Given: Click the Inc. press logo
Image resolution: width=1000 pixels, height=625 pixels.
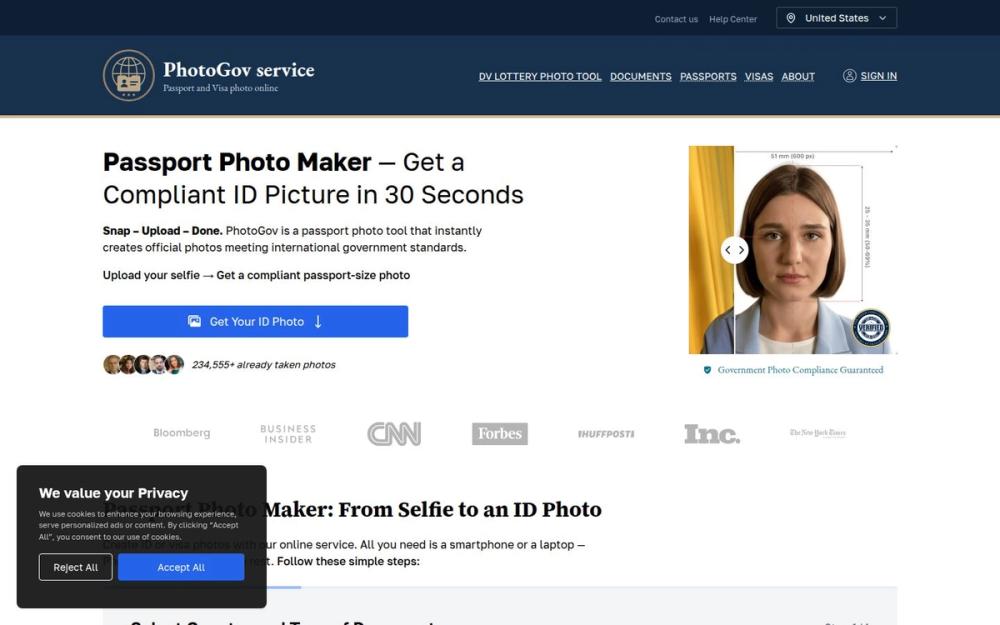Looking at the screenshot, I should tap(712, 433).
